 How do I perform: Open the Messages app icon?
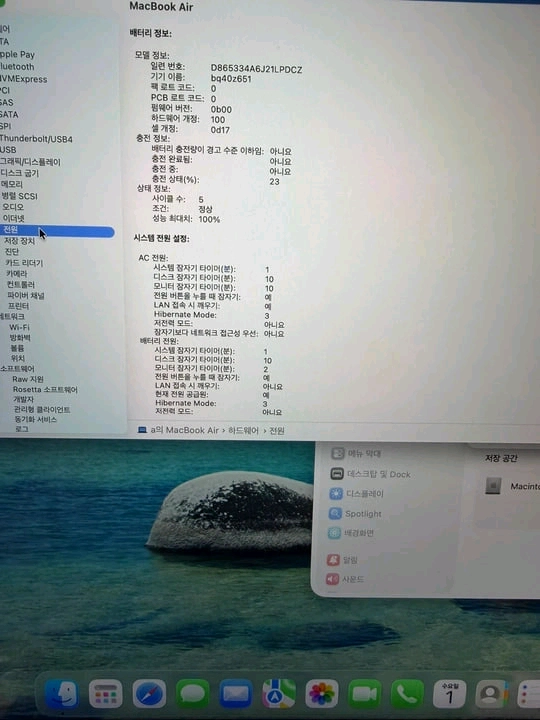[x=192, y=694]
